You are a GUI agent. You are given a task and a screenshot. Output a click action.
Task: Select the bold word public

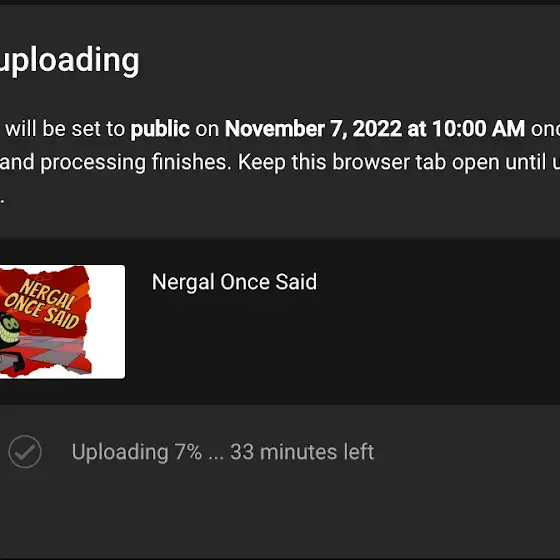[x=160, y=129]
